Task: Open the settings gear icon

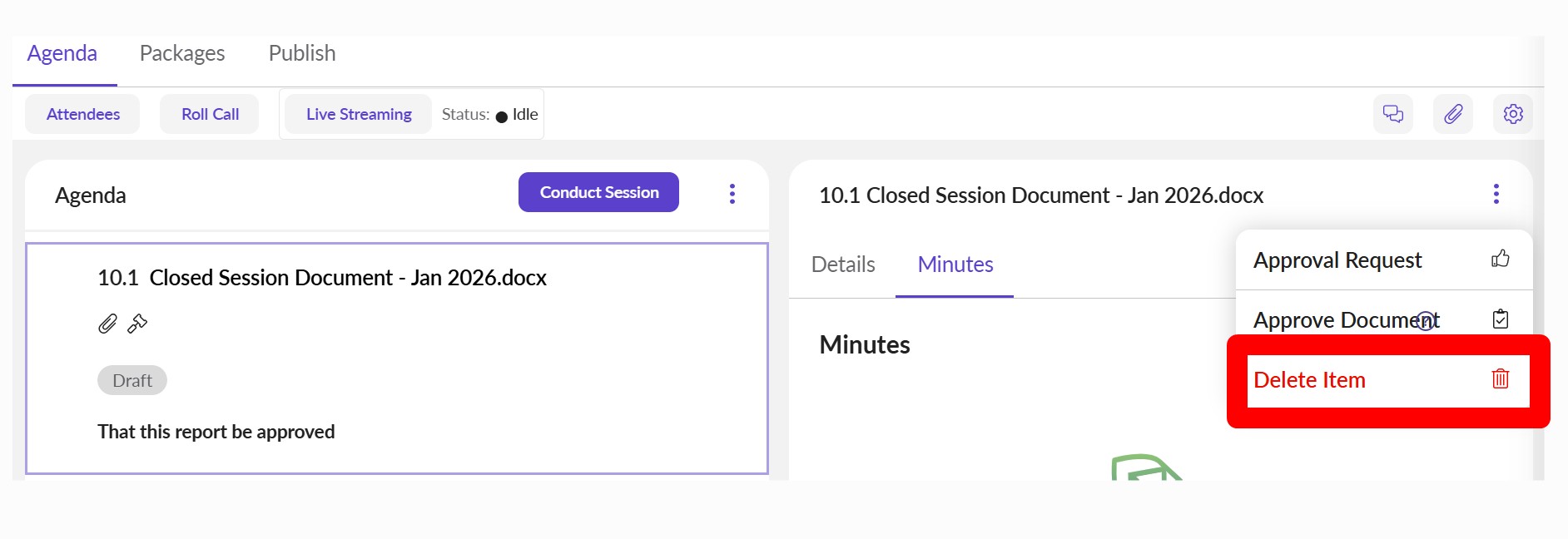Action: 1513,114
